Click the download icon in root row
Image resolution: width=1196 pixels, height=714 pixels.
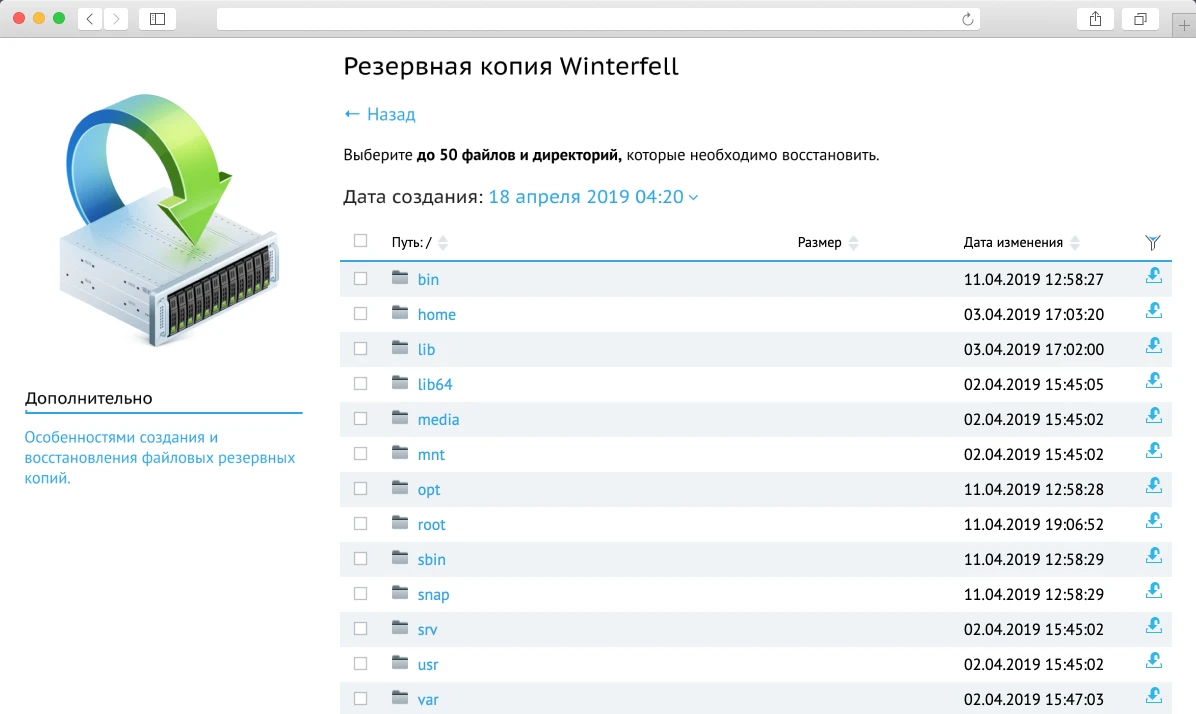1153,522
